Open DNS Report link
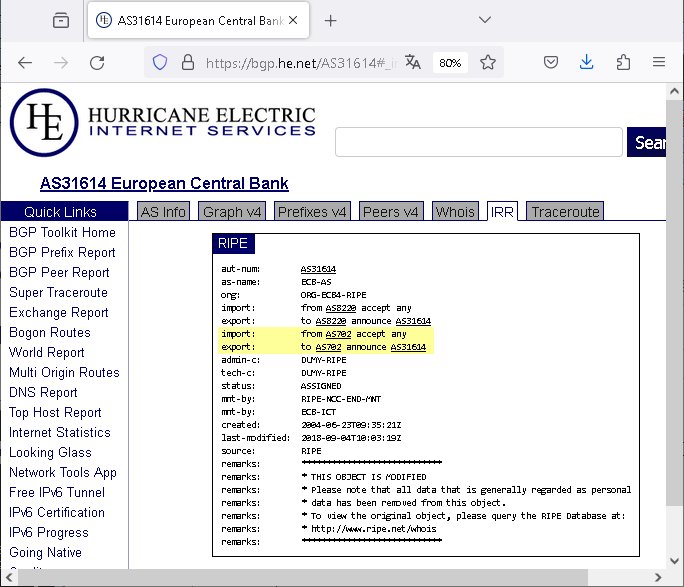684x587 pixels. [x=43, y=392]
